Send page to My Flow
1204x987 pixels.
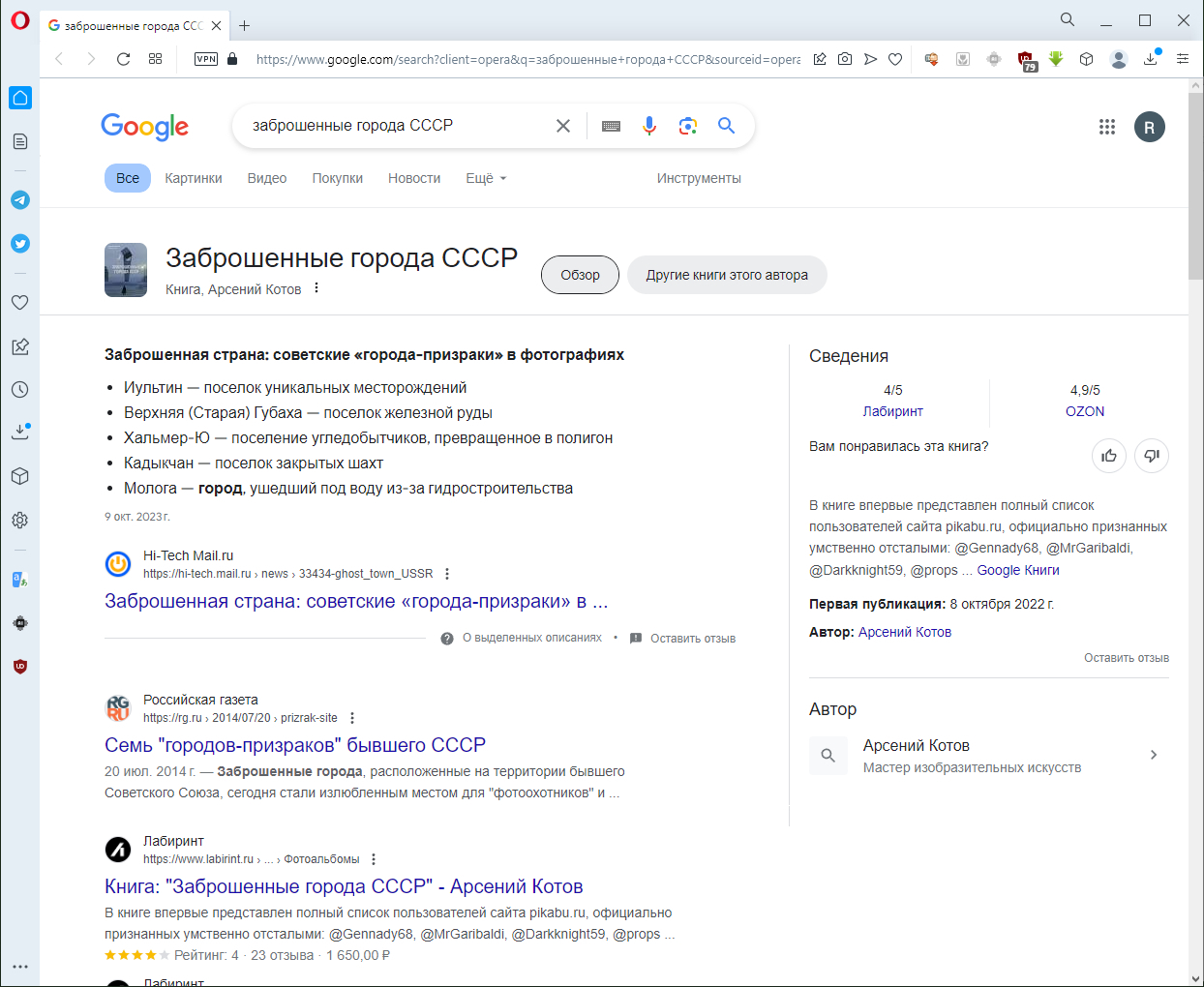pyautogui.click(x=870, y=59)
